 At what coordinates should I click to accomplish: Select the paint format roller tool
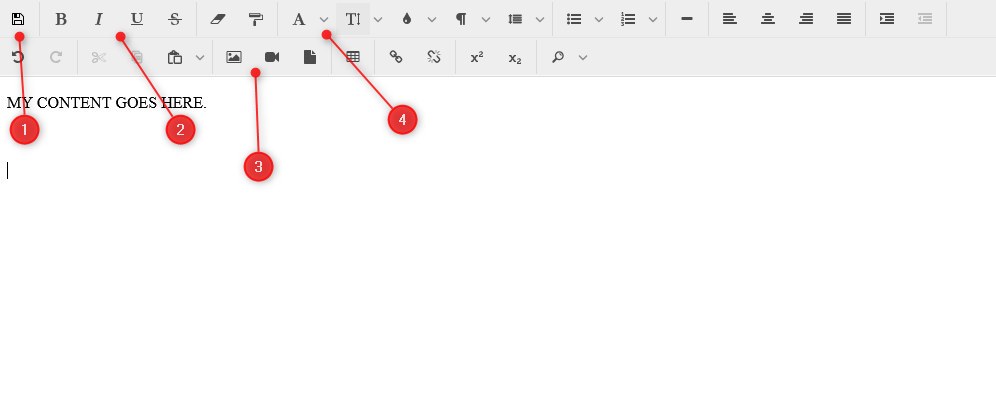[256, 19]
